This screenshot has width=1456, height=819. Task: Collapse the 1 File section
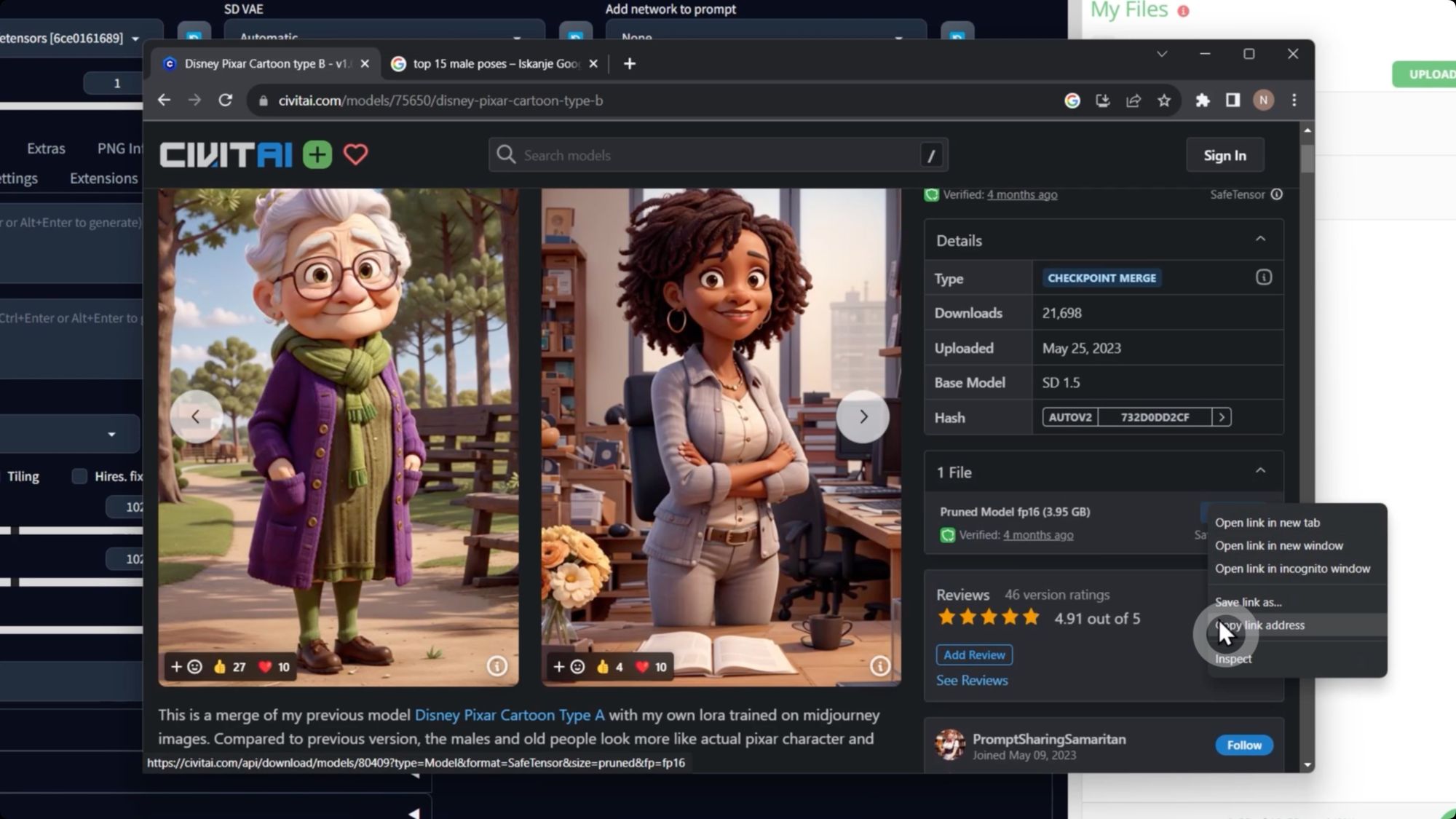click(1260, 471)
